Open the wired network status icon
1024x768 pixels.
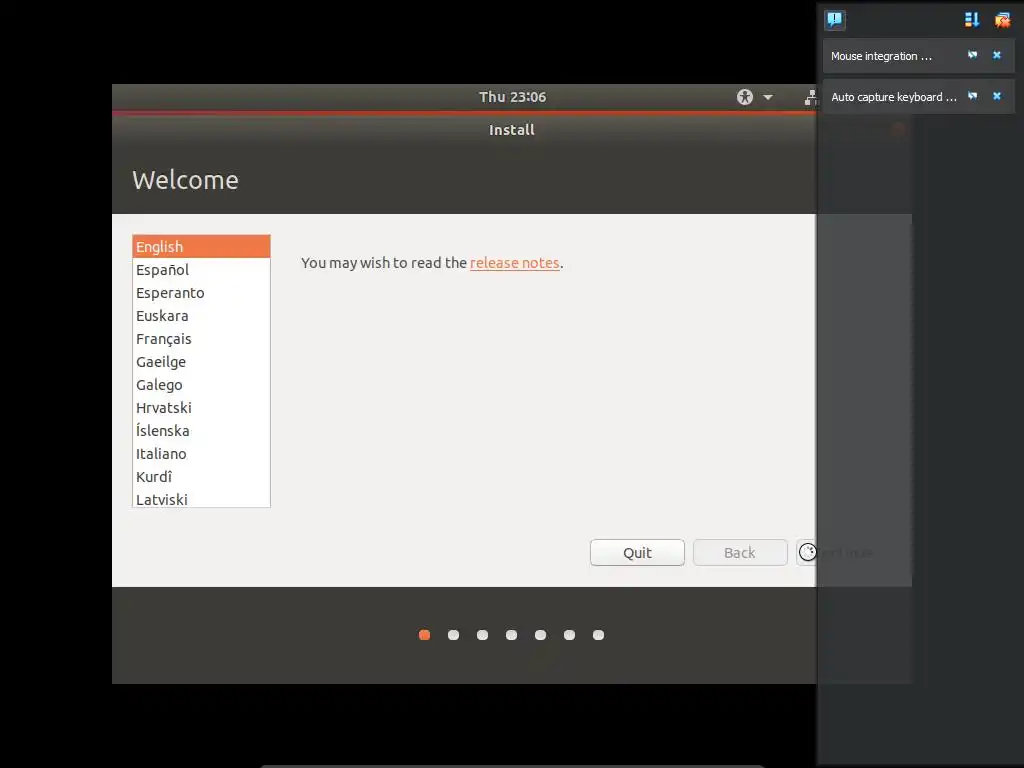[x=810, y=97]
